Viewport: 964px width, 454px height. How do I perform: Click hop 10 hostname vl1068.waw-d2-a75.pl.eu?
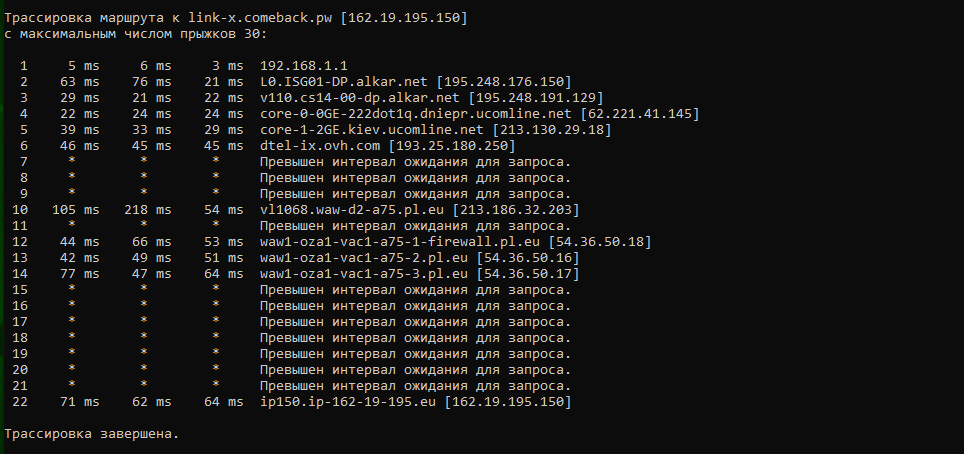tap(352, 210)
